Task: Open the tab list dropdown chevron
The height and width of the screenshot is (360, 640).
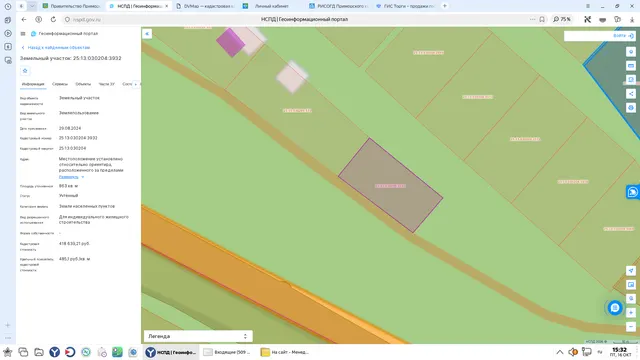Action: (32, 6)
